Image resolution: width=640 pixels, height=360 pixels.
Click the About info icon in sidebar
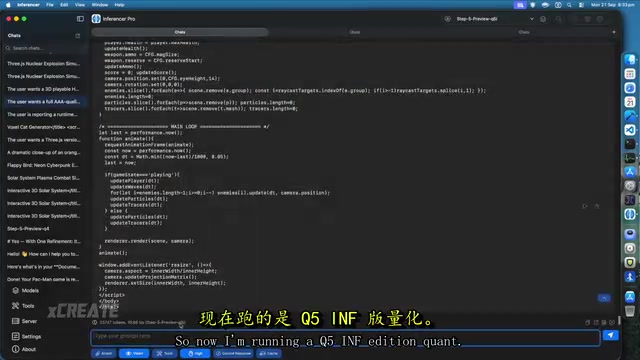[x=16, y=349]
